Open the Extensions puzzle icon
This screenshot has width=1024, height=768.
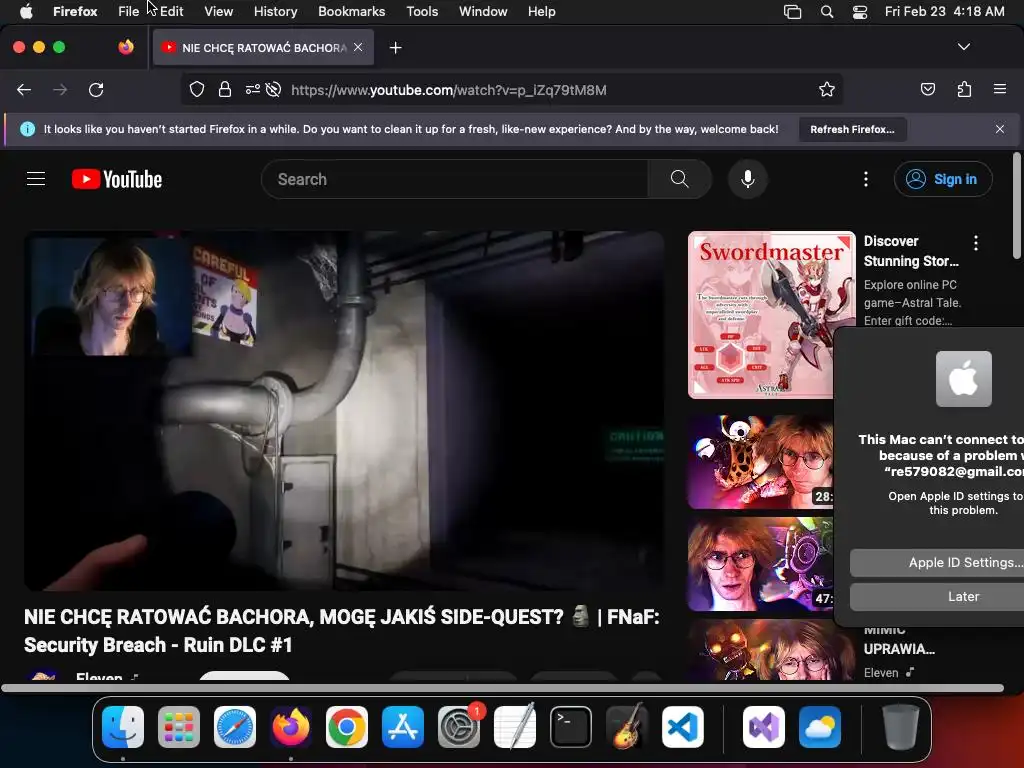[x=964, y=89]
